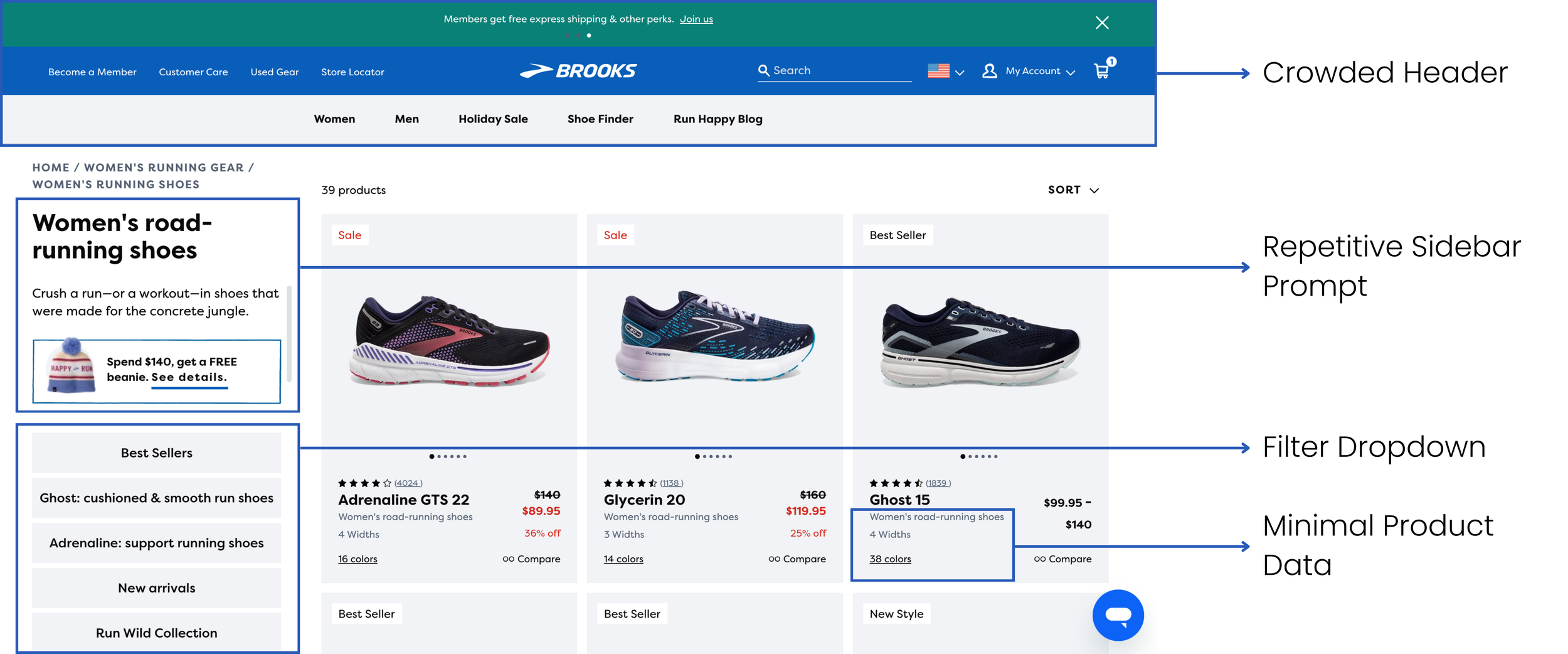Click the account person icon

pyautogui.click(x=989, y=71)
